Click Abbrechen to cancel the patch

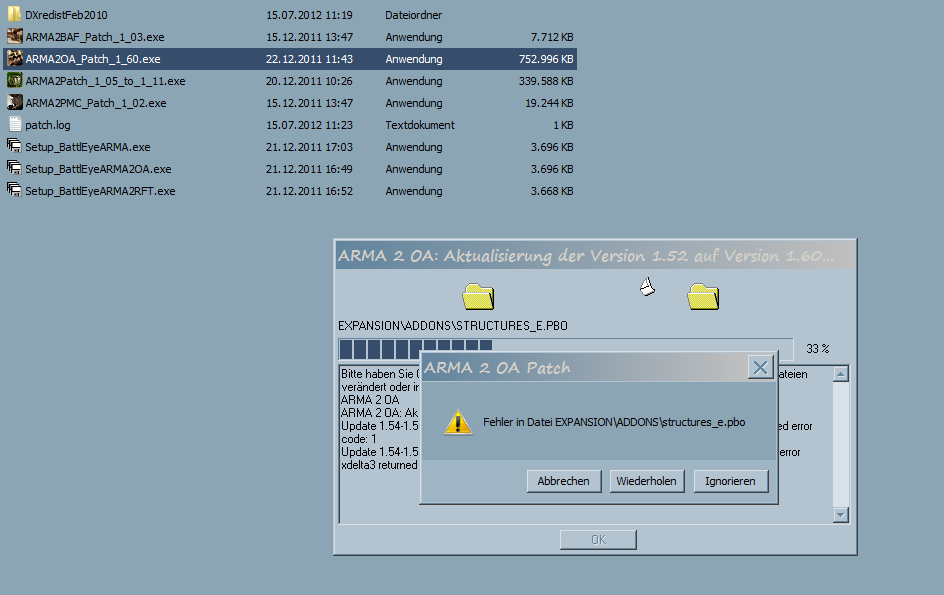click(x=564, y=481)
